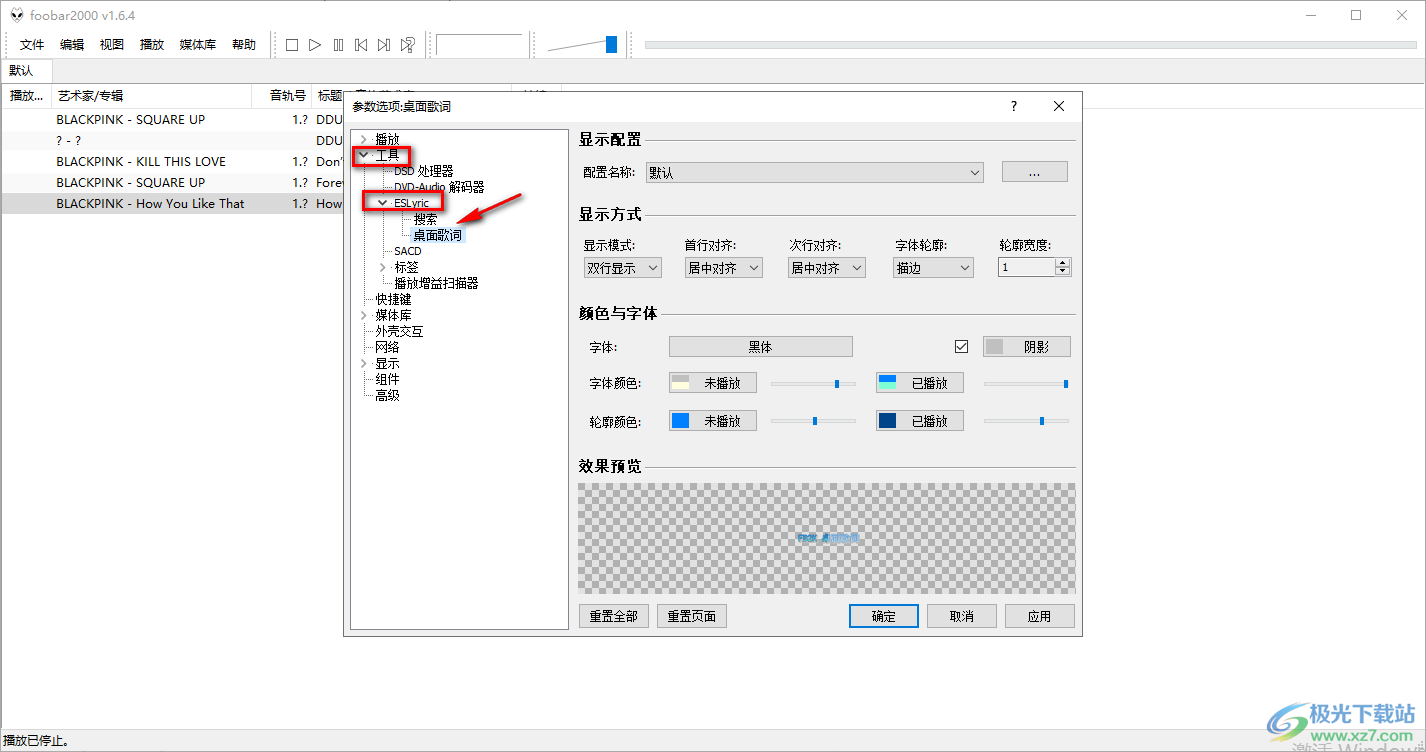Collapse the ESLyric tree node
Screen dimensions: 1426x752
point(383,203)
